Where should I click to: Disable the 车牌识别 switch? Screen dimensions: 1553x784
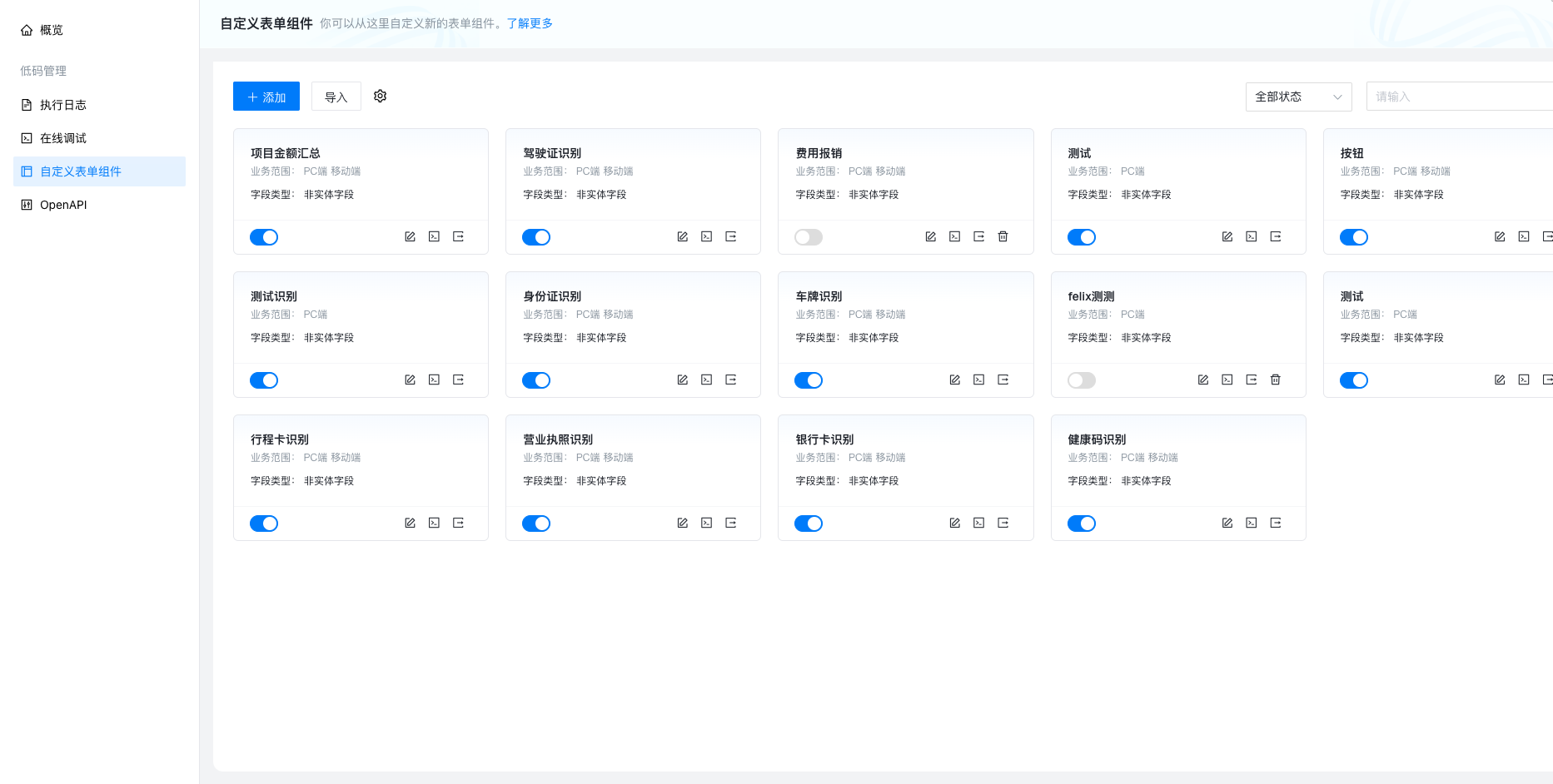[809, 380]
